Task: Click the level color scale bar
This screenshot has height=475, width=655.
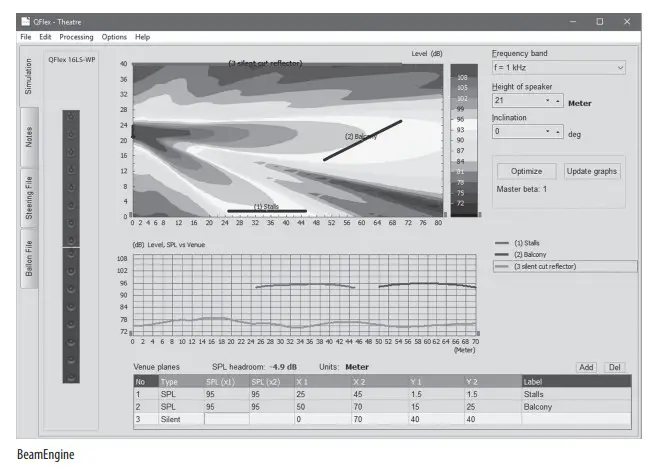Action: pos(464,140)
